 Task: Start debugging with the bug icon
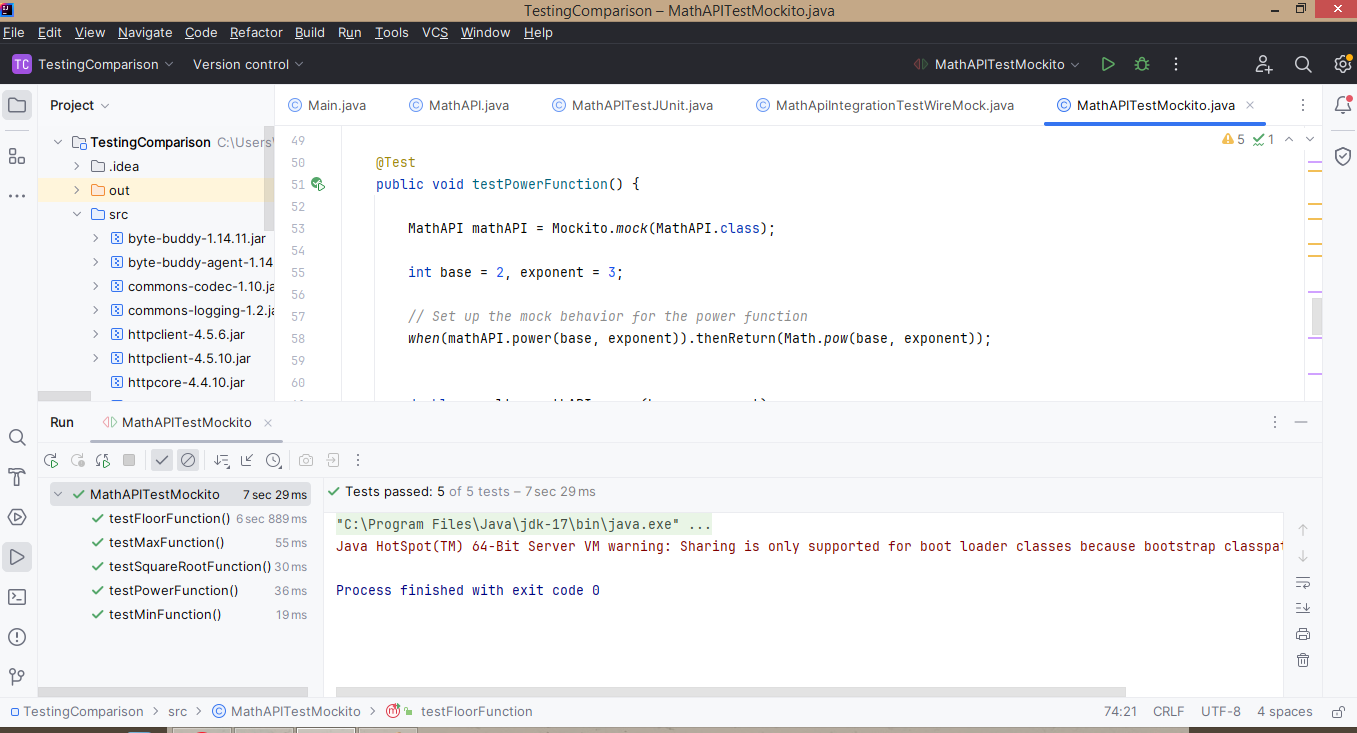tap(1142, 64)
